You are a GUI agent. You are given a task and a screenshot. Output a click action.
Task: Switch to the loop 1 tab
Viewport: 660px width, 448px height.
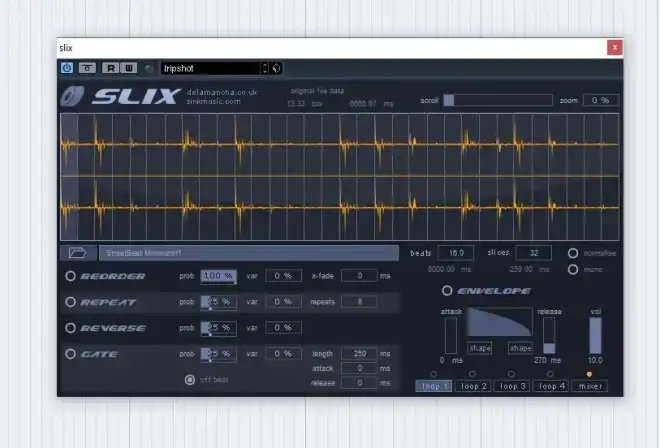click(434, 386)
